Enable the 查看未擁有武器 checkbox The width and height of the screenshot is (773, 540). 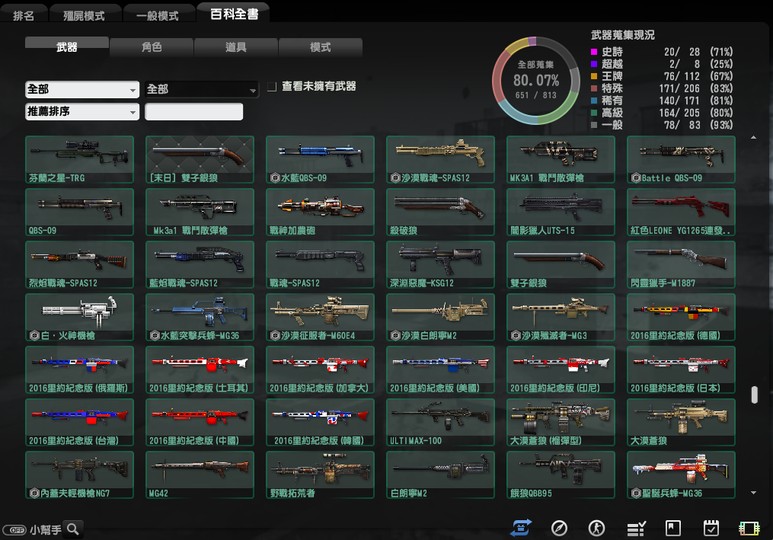[272, 87]
